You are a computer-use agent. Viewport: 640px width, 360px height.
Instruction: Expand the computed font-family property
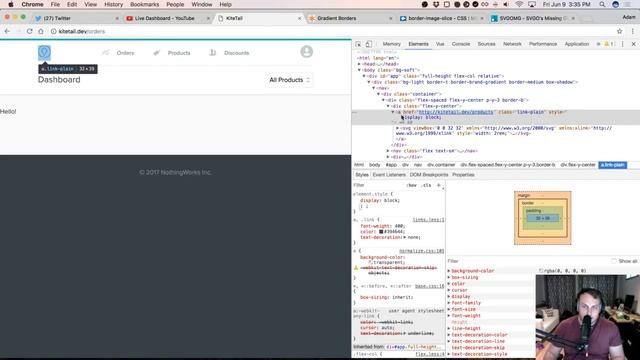[x=449, y=303]
